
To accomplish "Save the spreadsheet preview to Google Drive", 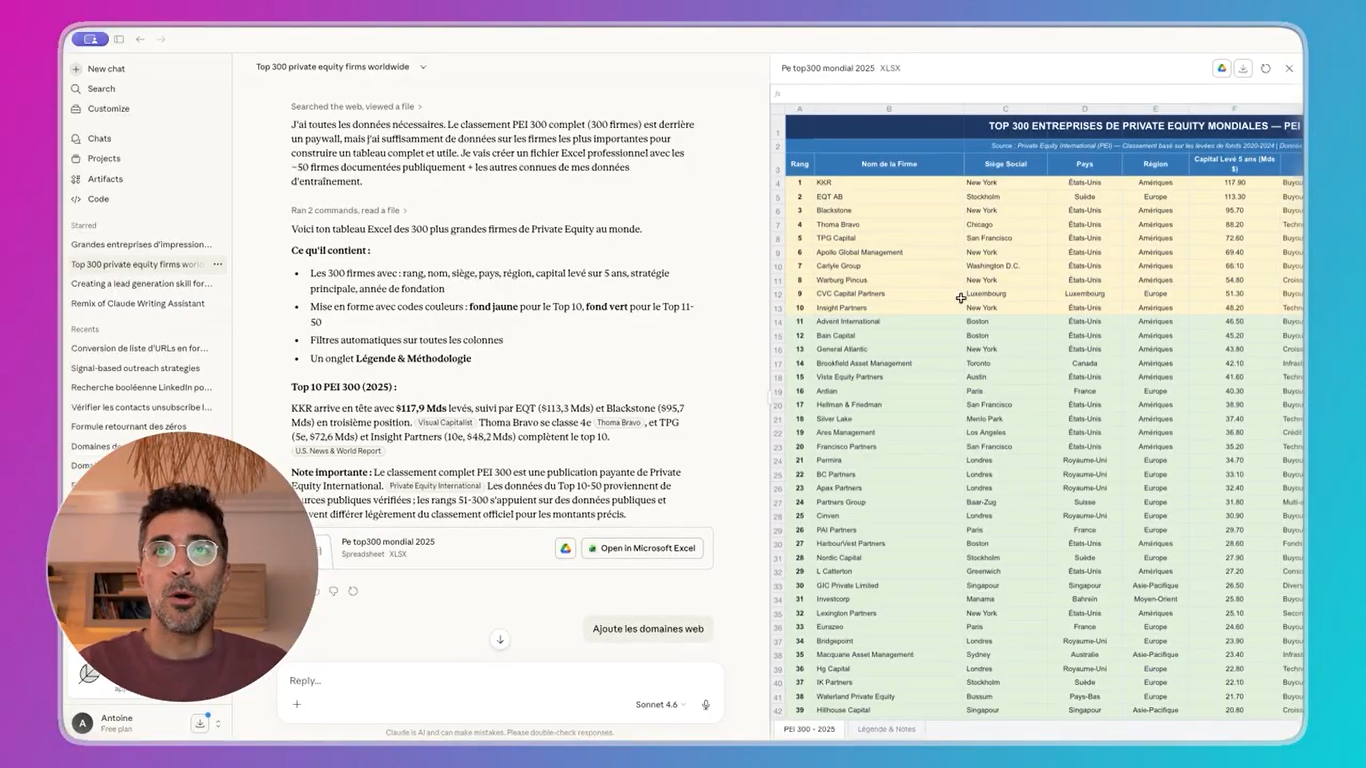I will pos(1221,68).
